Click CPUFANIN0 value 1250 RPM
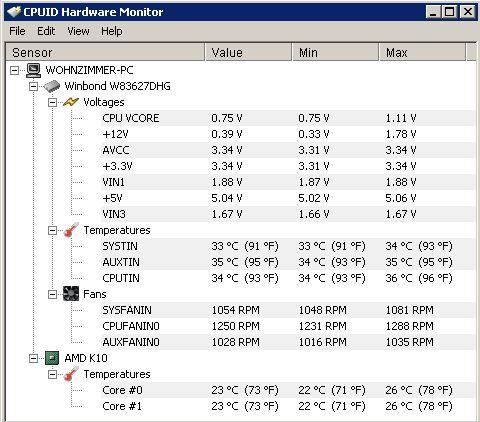 point(235,326)
